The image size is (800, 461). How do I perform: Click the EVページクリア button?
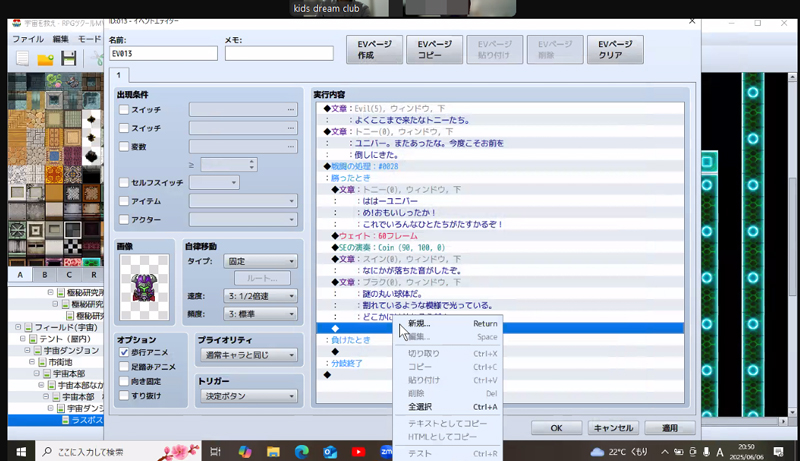click(x=615, y=49)
